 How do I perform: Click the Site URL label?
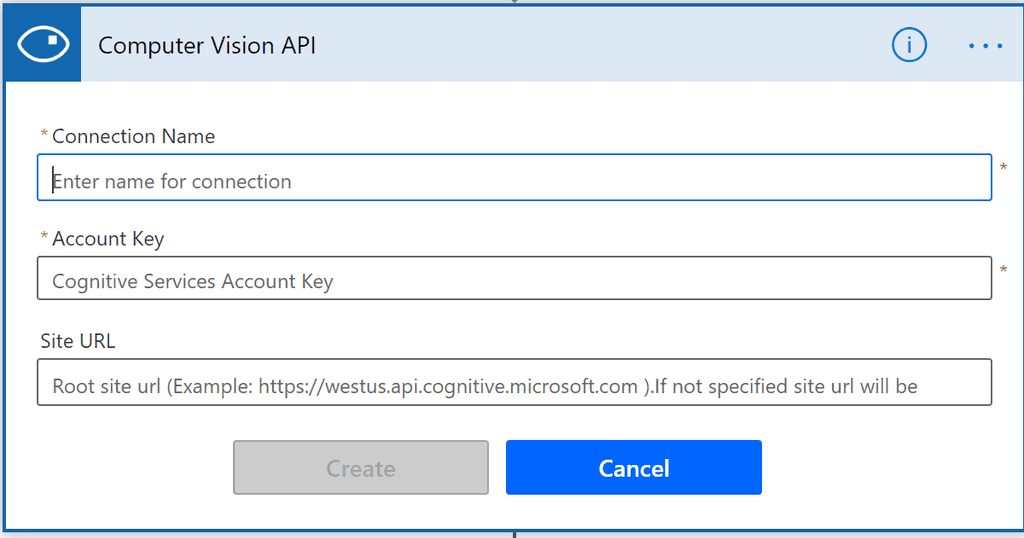tap(78, 341)
